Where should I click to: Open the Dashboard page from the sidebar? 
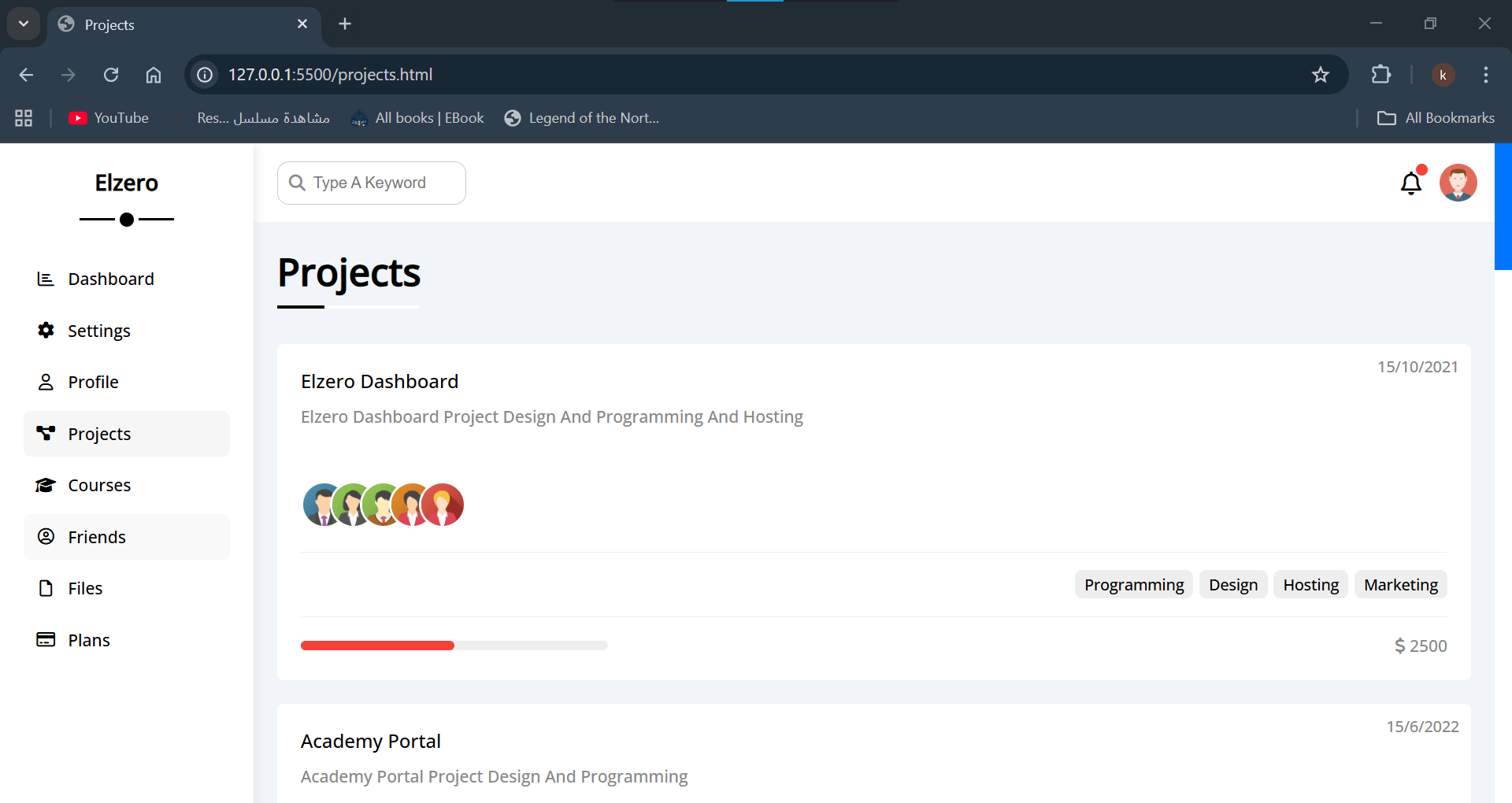[45, 279]
